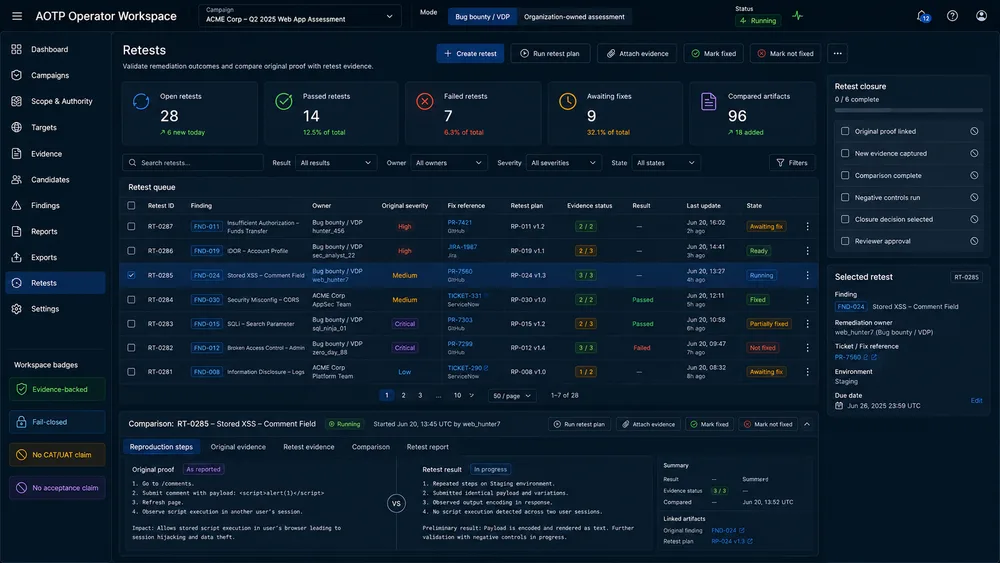Click Edit link beside due date
The height and width of the screenshot is (563, 1000).
pyautogui.click(x=976, y=400)
